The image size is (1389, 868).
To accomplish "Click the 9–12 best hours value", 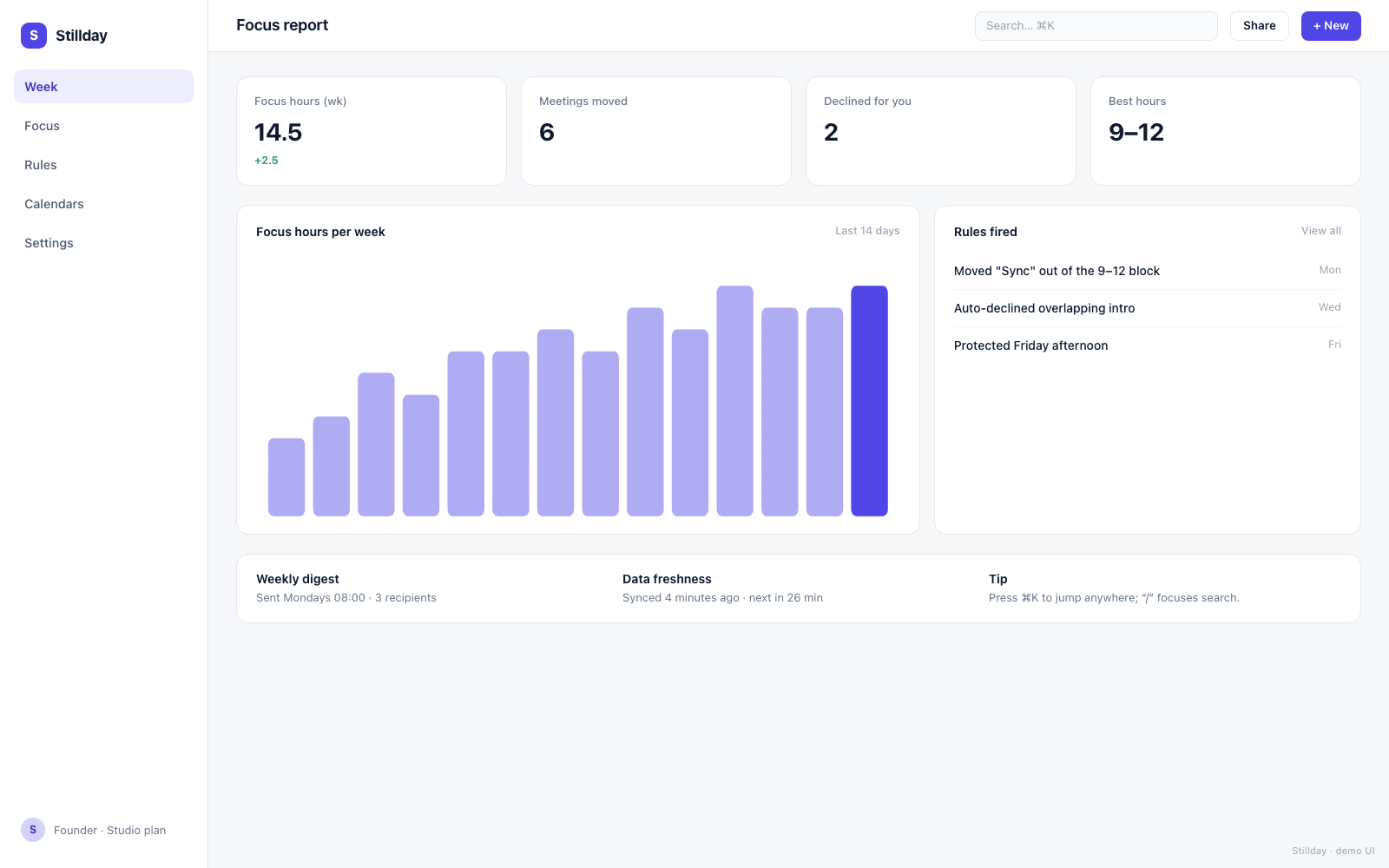I will coord(1136,132).
